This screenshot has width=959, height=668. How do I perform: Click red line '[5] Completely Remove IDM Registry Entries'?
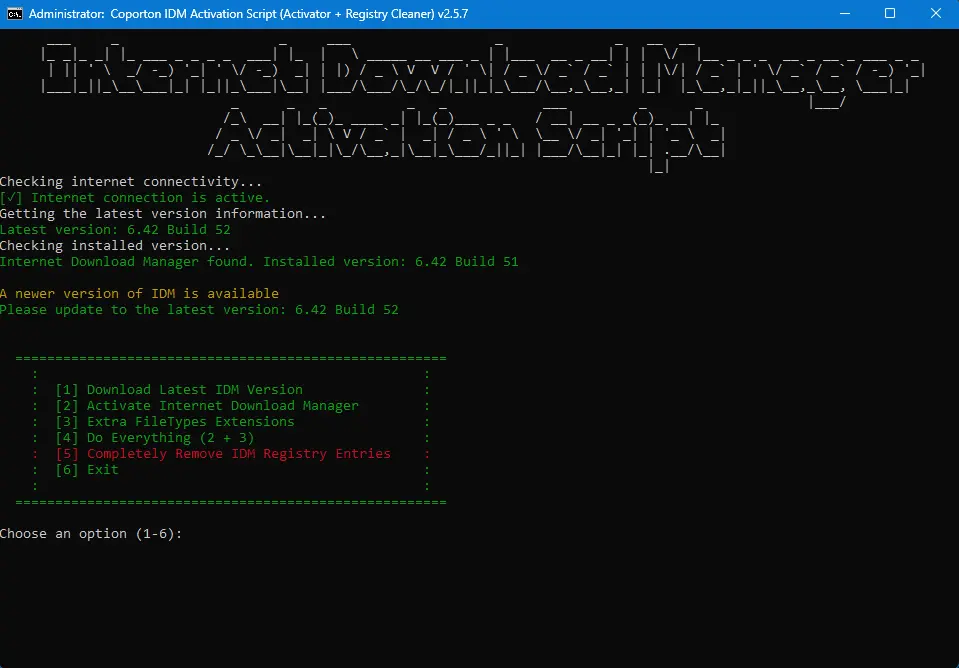(223, 453)
